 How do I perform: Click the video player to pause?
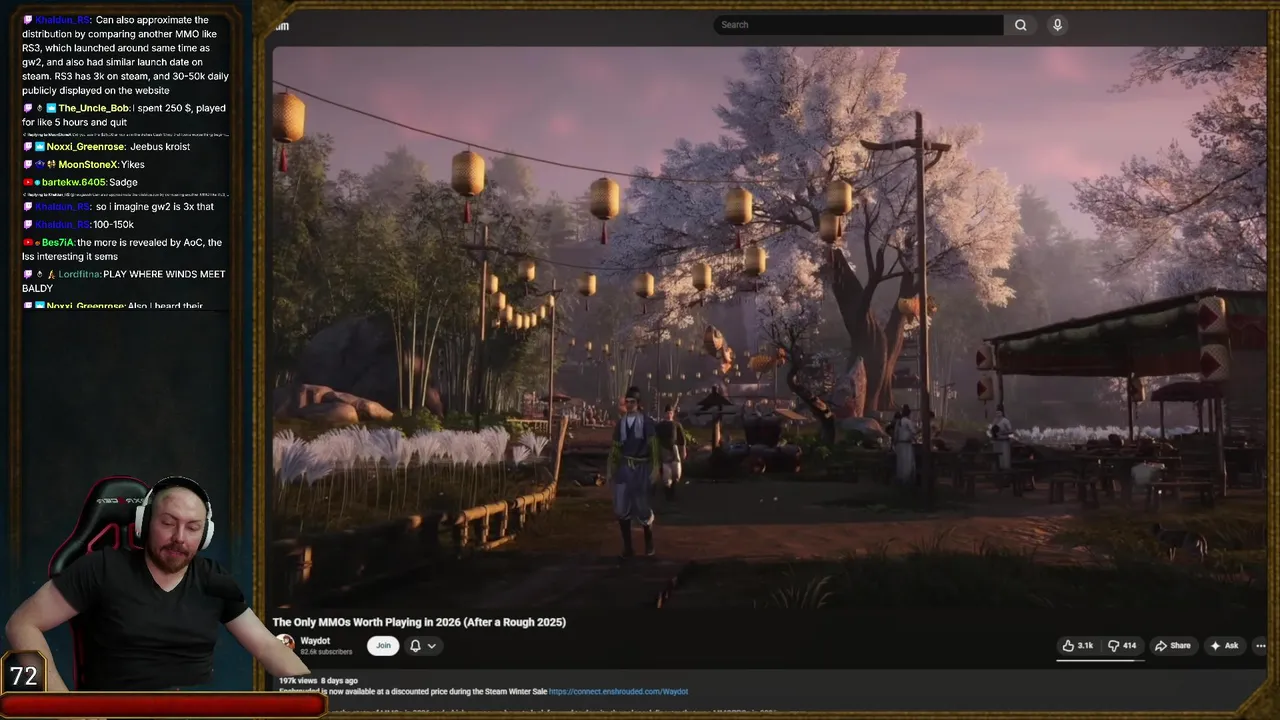[768, 325]
